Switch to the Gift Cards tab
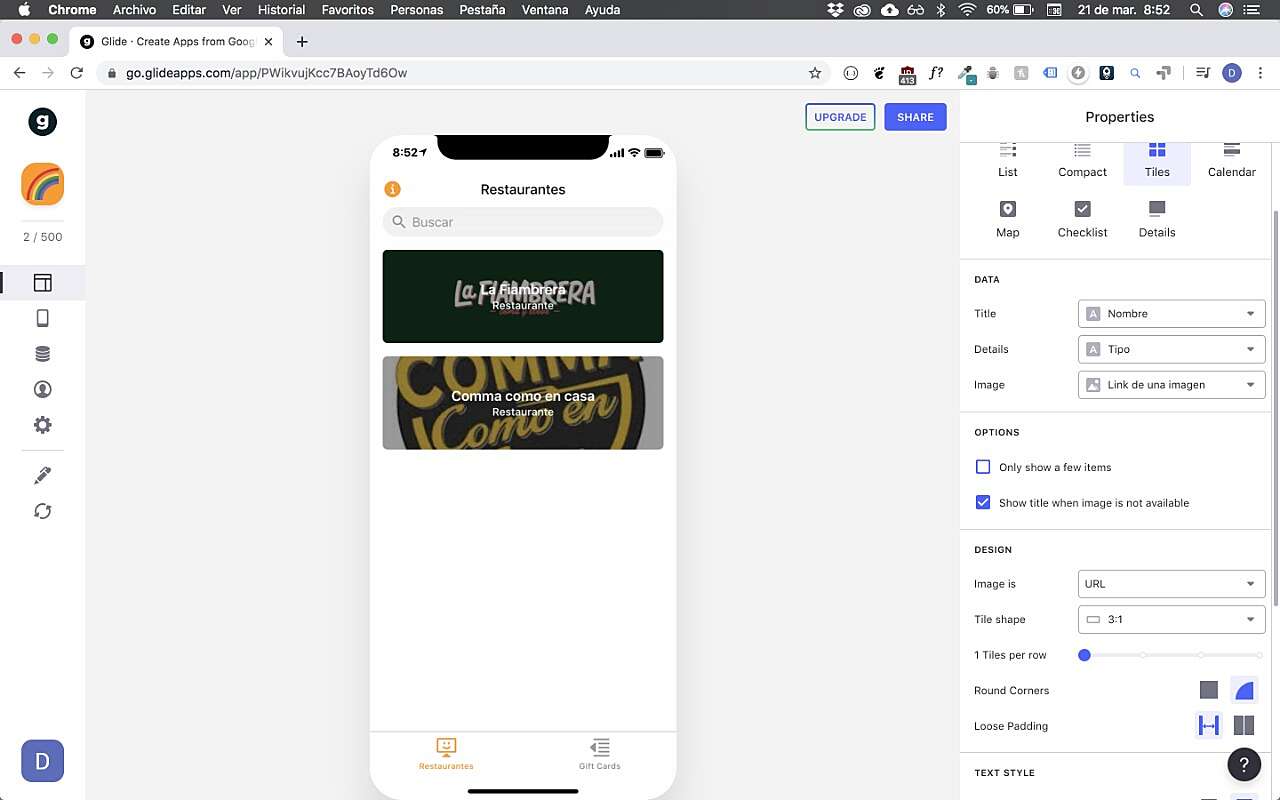1280x800 pixels. [x=599, y=753]
